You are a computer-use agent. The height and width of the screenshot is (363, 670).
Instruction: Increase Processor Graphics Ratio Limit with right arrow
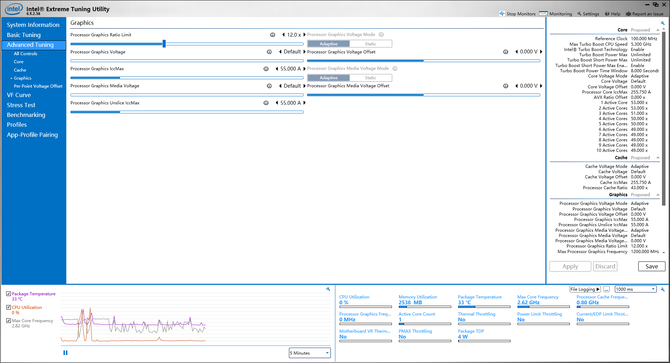(304, 35)
